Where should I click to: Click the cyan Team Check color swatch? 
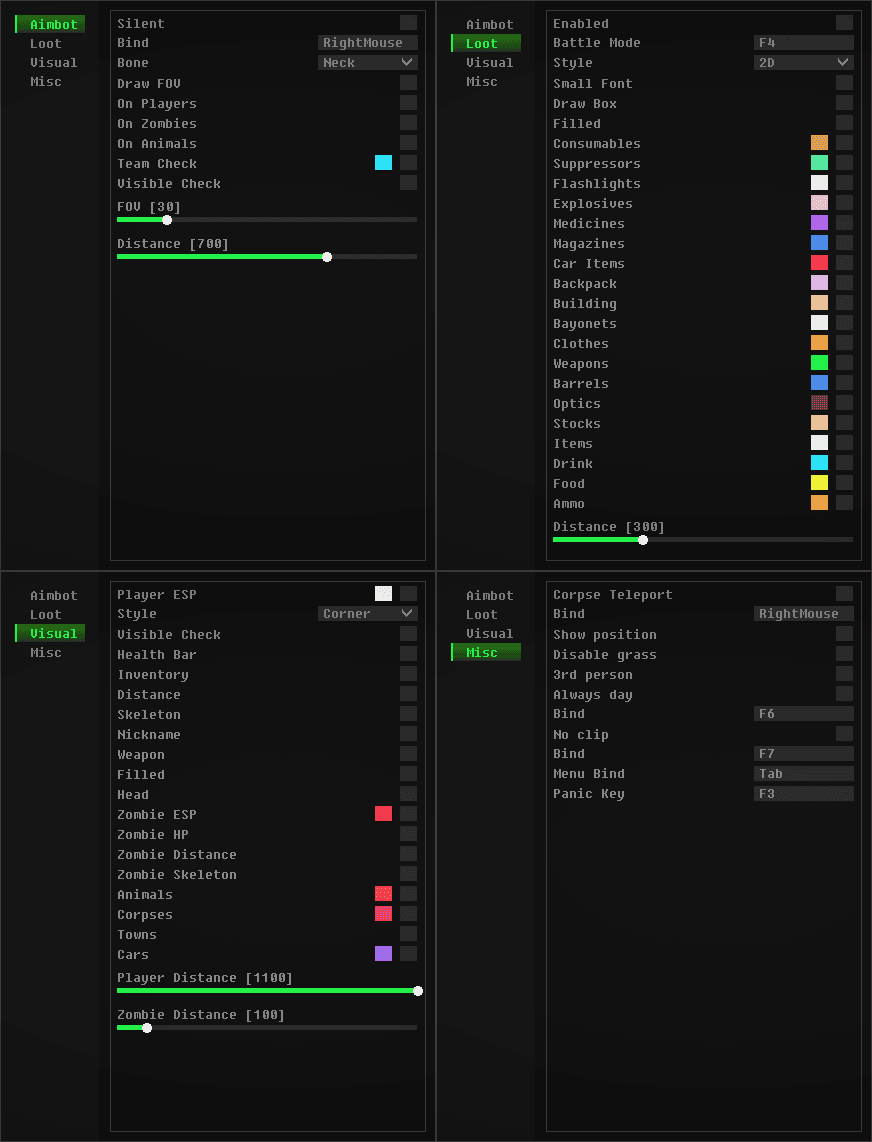click(383, 163)
